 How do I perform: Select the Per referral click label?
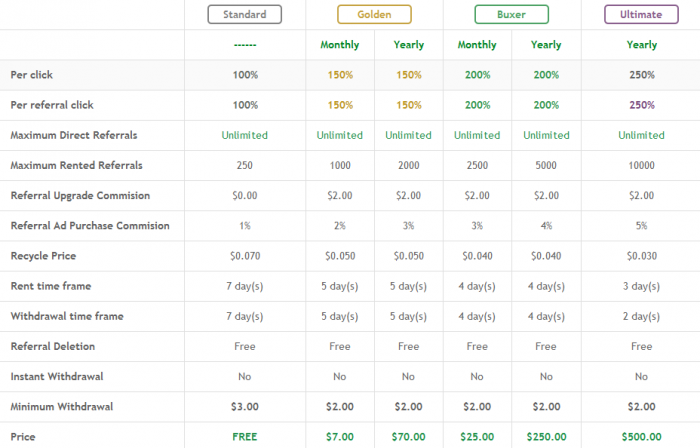[52, 105]
